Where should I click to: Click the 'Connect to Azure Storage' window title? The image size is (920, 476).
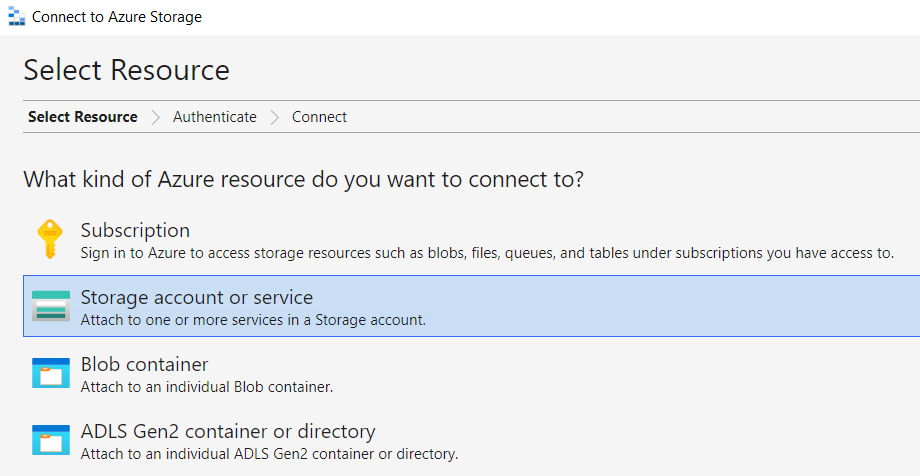tap(117, 17)
